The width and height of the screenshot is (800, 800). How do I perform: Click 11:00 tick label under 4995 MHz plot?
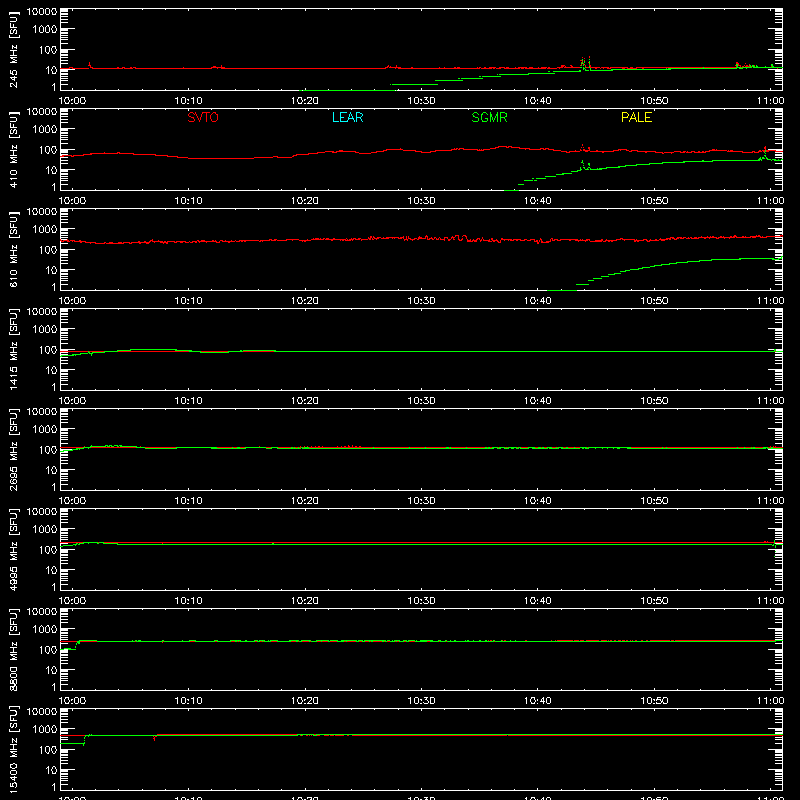tap(770, 601)
